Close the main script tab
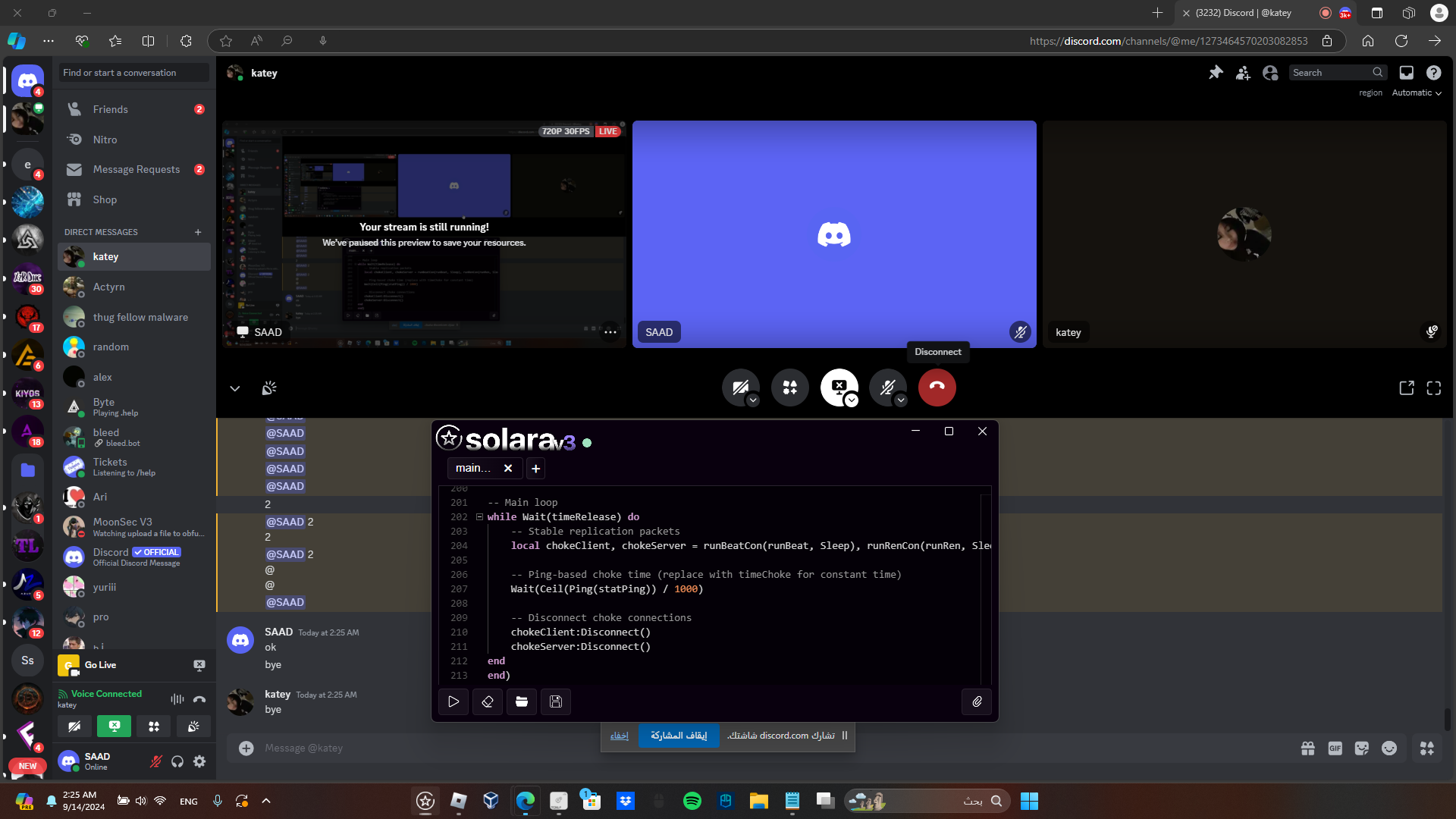Image resolution: width=1456 pixels, height=819 pixels. tap(508, 469)
